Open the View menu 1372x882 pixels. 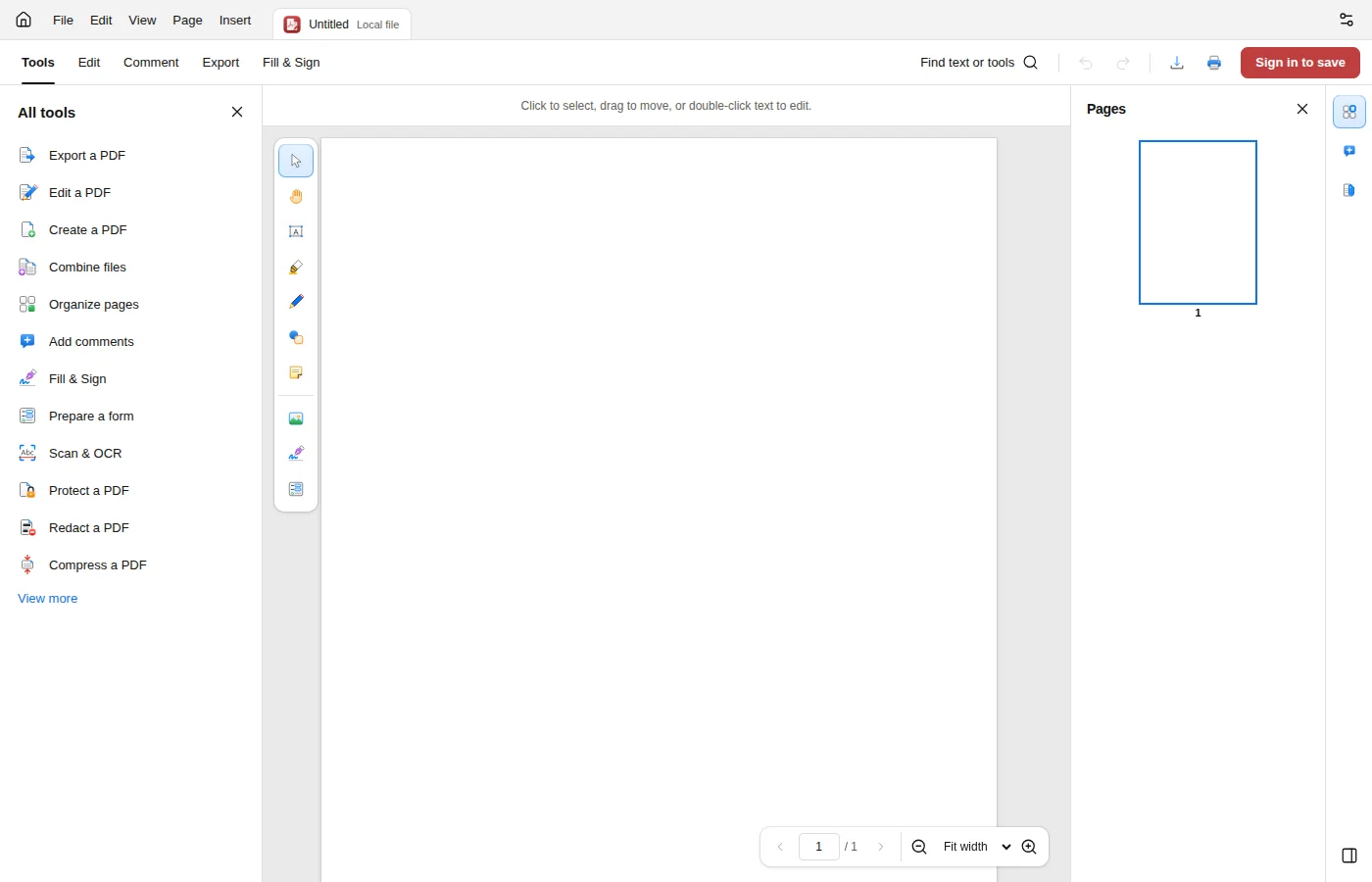point(142,20)
